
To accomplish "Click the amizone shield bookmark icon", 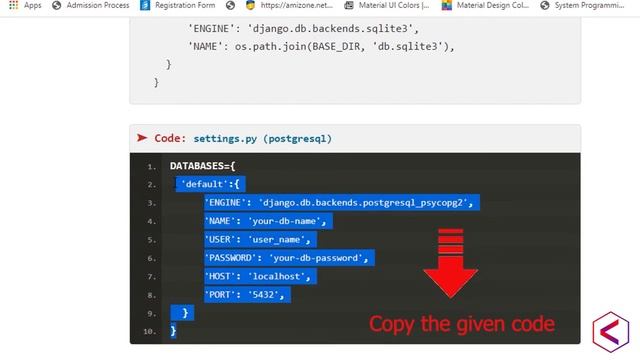I will (251, 5).
